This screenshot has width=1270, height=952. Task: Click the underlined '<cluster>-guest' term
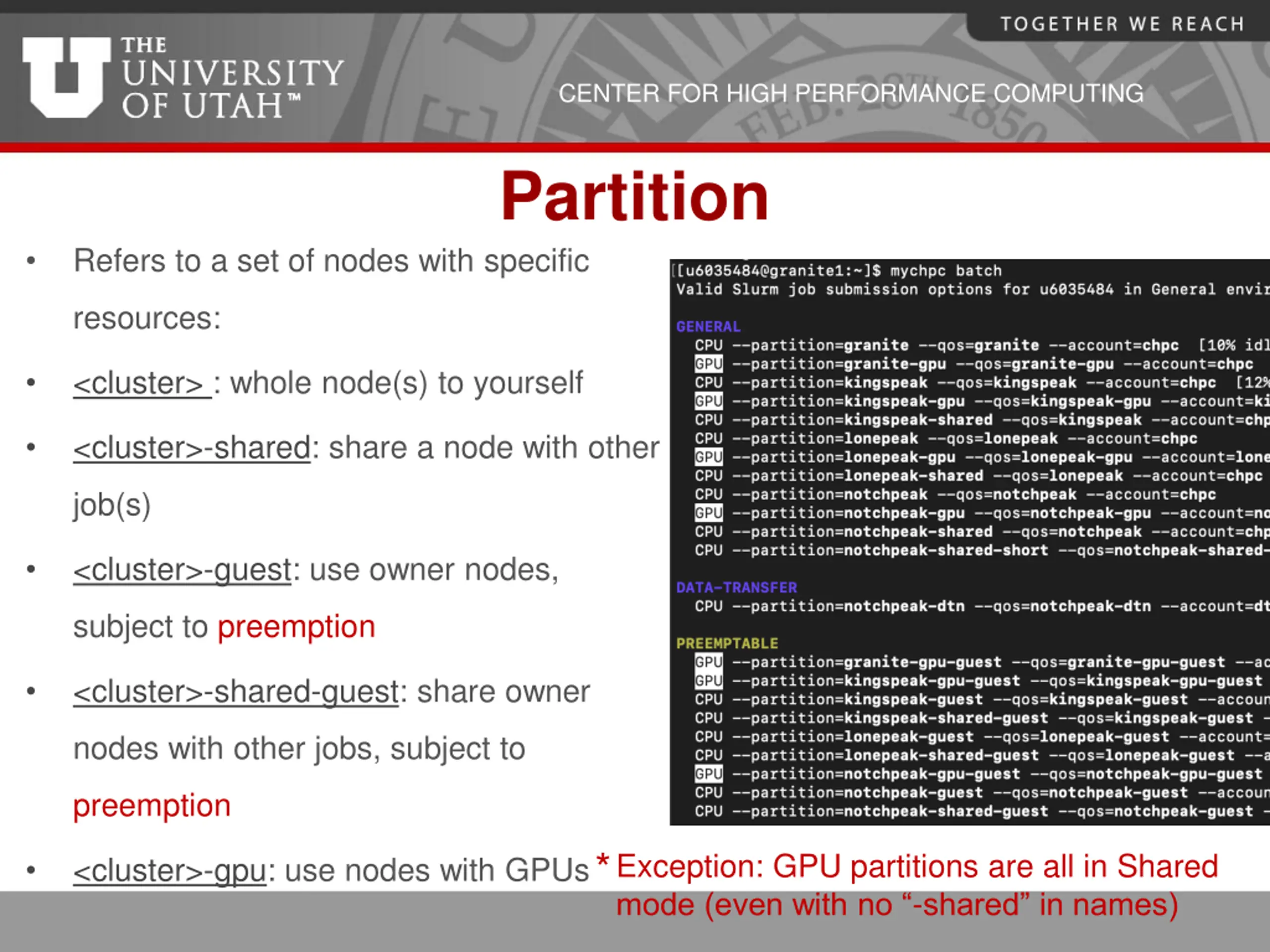pyautogui.click(x=183, y=570)
